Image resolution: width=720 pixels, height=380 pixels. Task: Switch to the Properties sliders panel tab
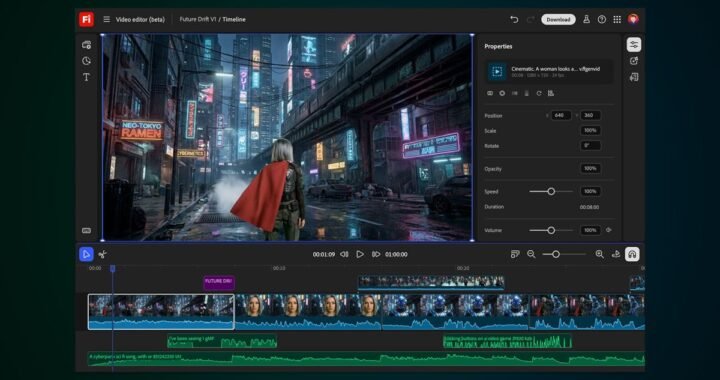[634, 45]
